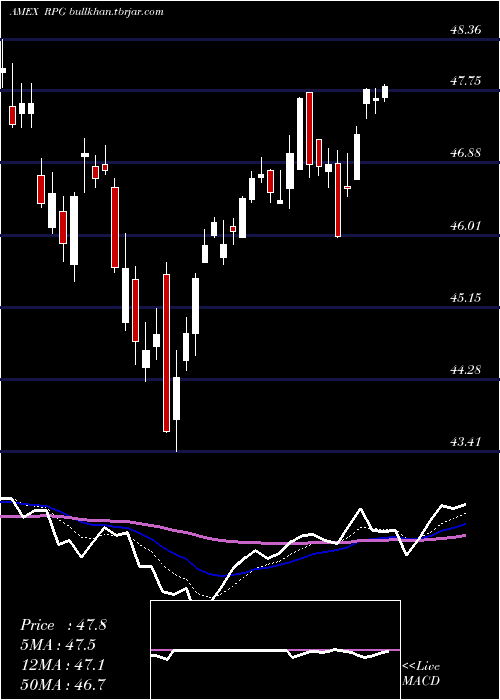
Task: Click the 44.28 price axis label
Action: tap(466, 370)
